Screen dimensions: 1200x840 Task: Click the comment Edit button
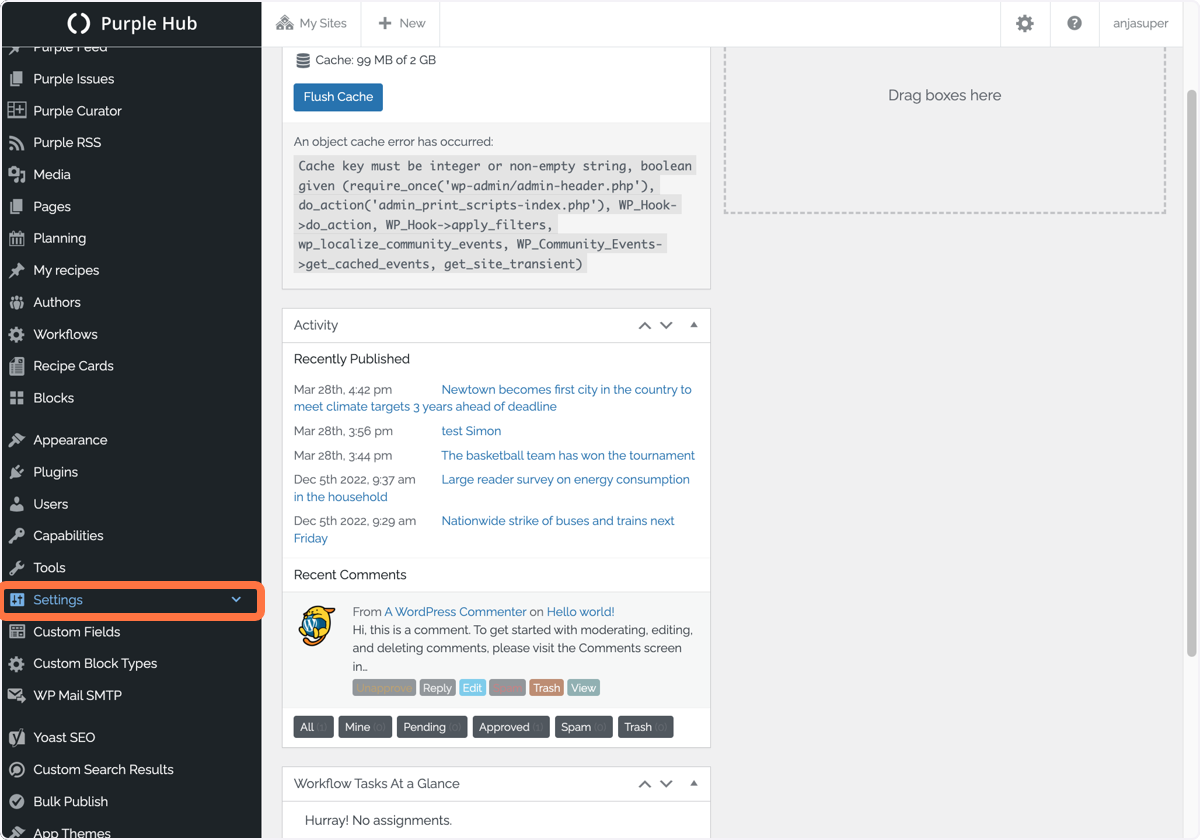[x=472, y=688]
